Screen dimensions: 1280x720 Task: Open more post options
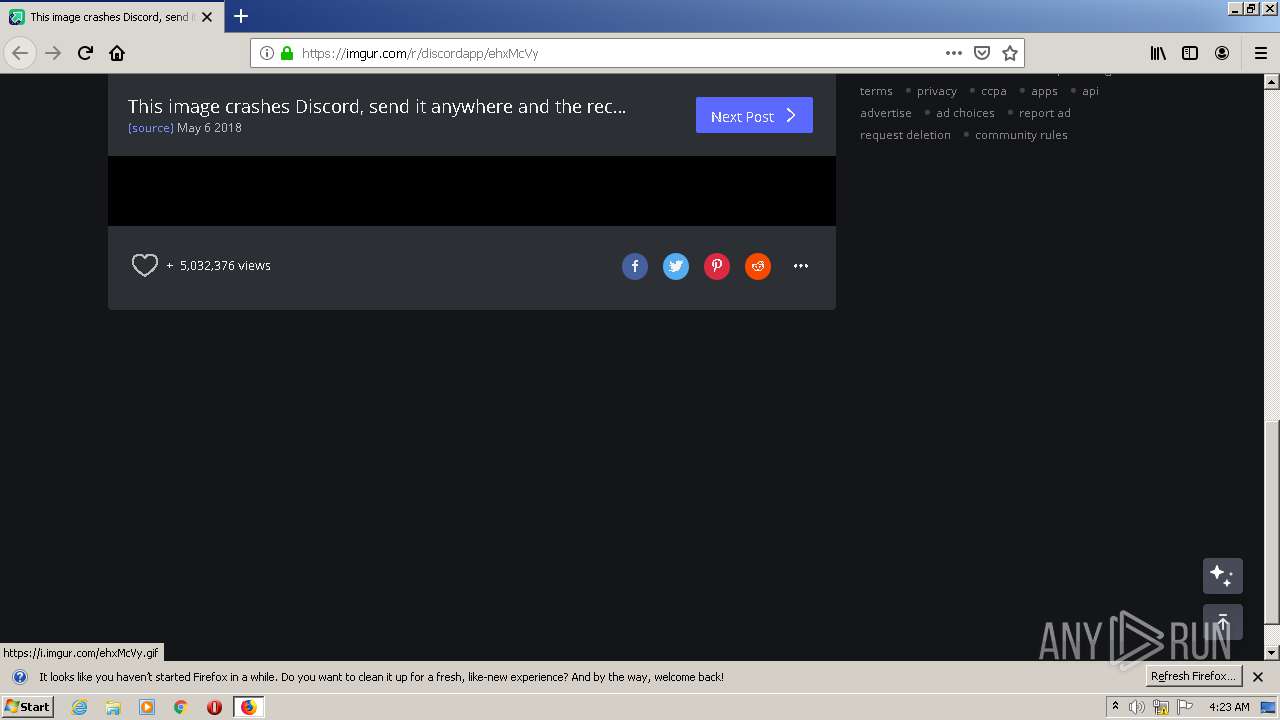(x=801, y=266)
